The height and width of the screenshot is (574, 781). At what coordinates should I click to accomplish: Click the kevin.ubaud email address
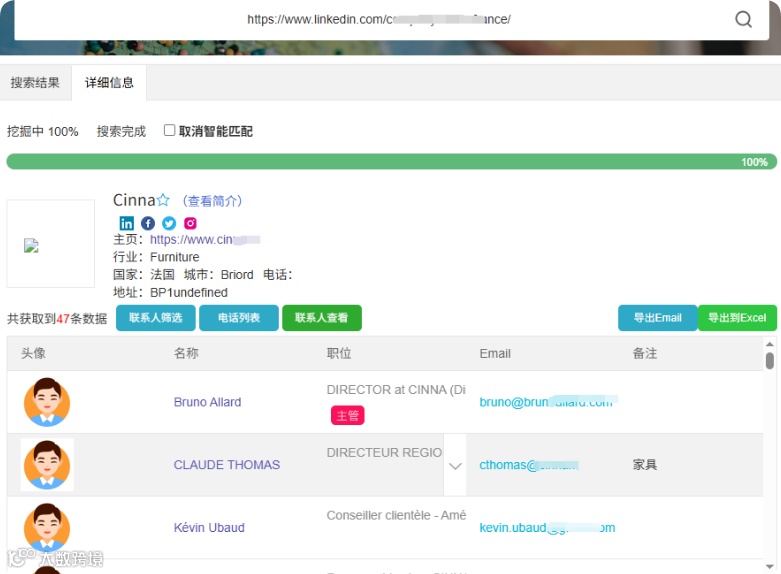pyautogui.click(x=547, y=528)
